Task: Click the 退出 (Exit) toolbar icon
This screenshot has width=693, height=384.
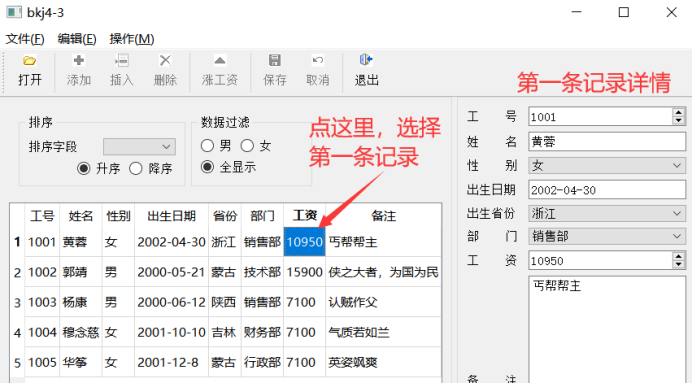Action: 366,60
